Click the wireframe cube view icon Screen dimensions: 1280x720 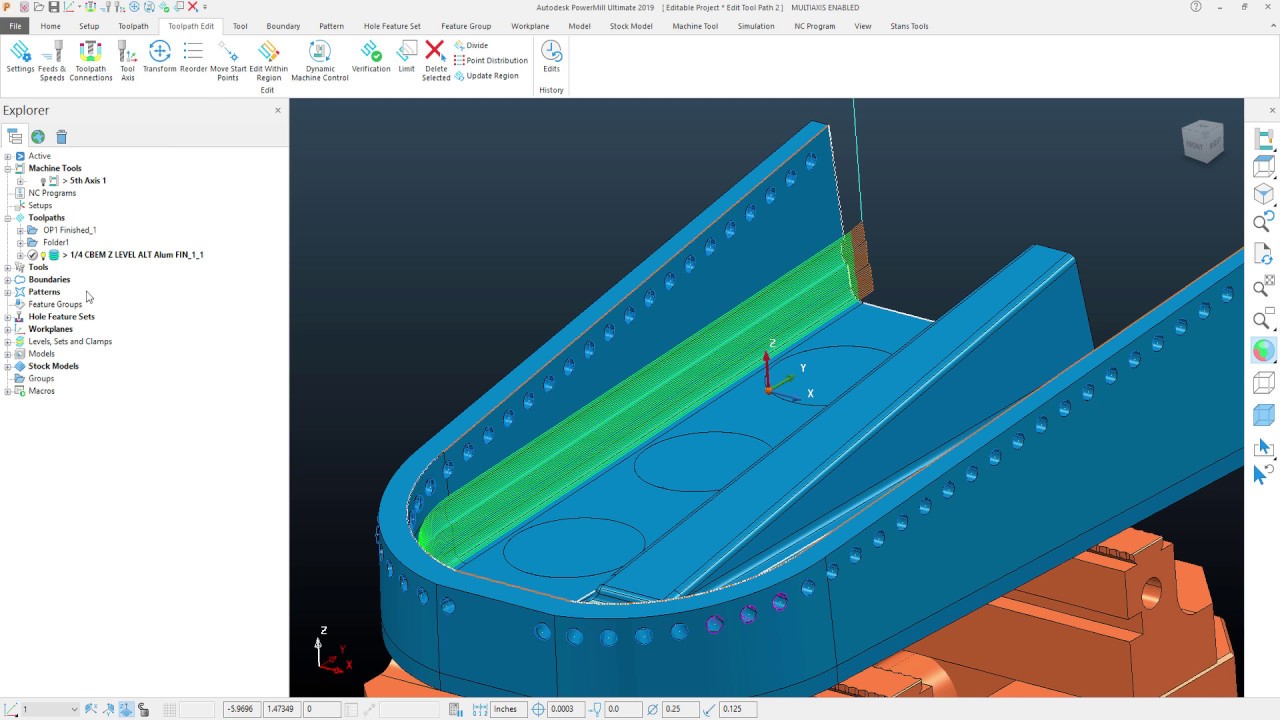pos(1264,383)
